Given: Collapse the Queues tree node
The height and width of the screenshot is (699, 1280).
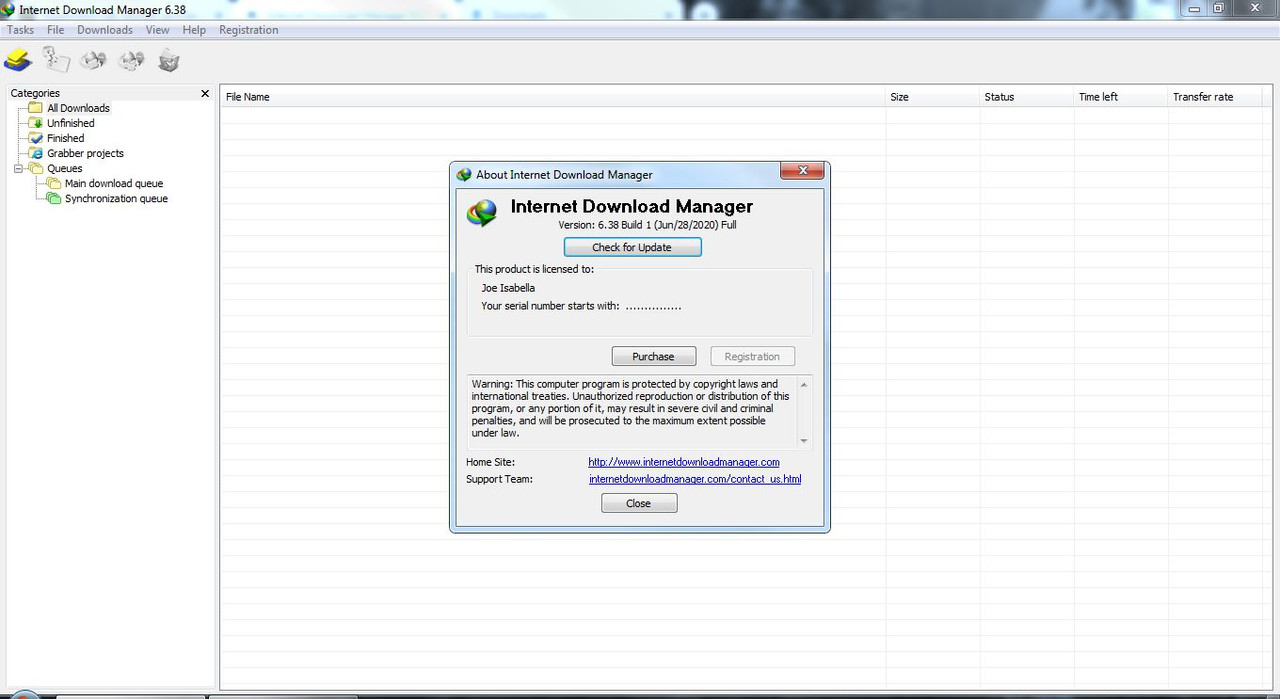Looking at the screenshot, I should point(18,168).
